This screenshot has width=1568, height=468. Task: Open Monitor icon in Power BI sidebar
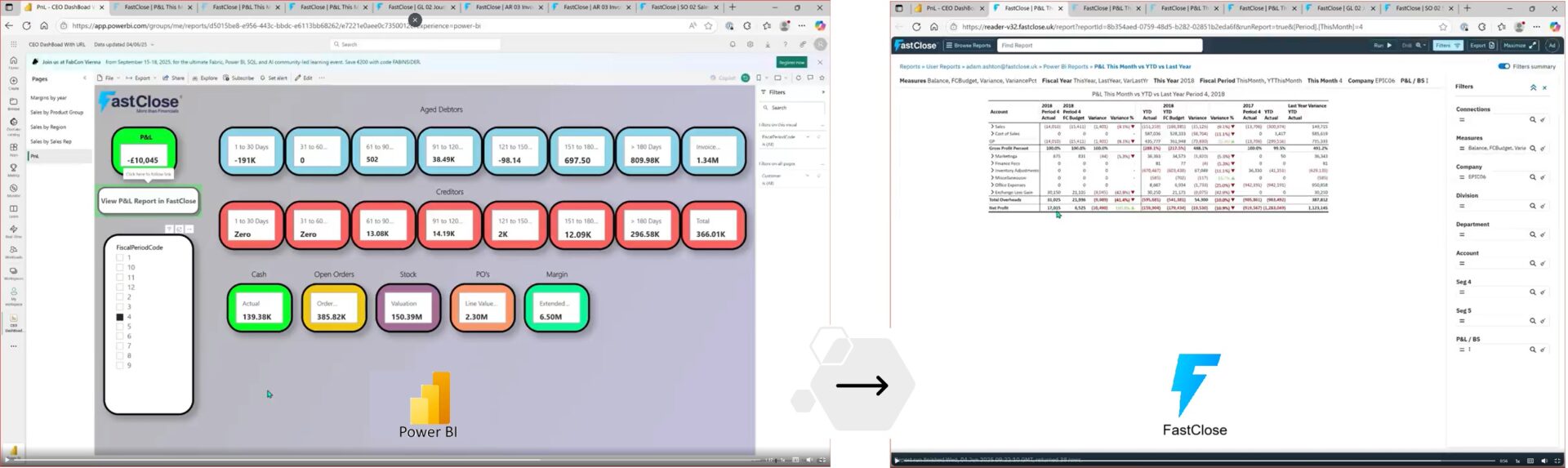(x=13, y=189)
